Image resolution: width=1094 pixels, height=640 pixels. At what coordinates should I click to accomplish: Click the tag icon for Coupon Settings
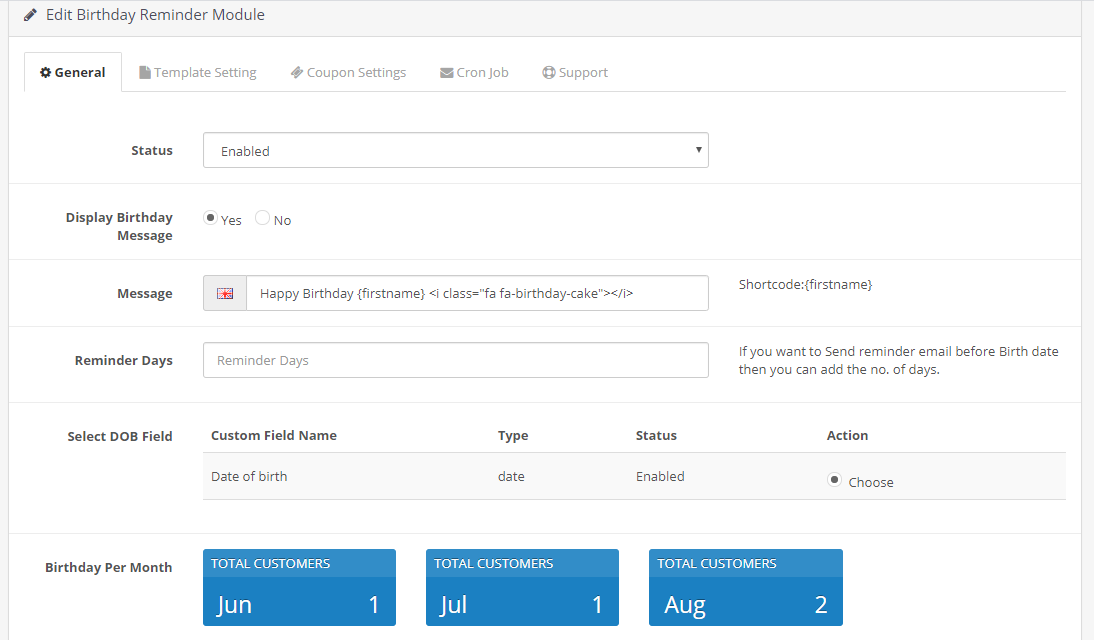coord(297,73)
